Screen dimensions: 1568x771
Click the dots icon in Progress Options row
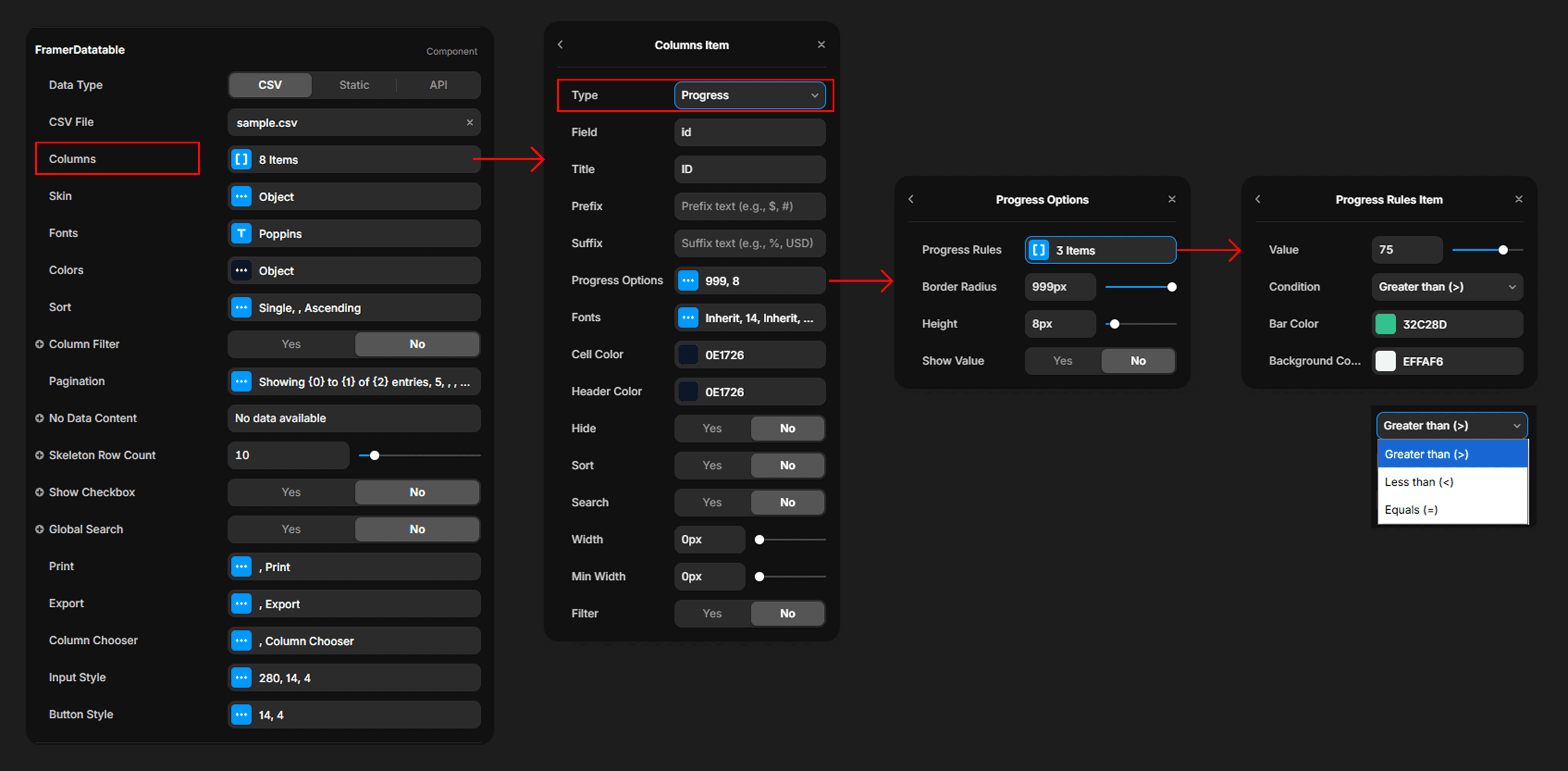coord(688,281)
